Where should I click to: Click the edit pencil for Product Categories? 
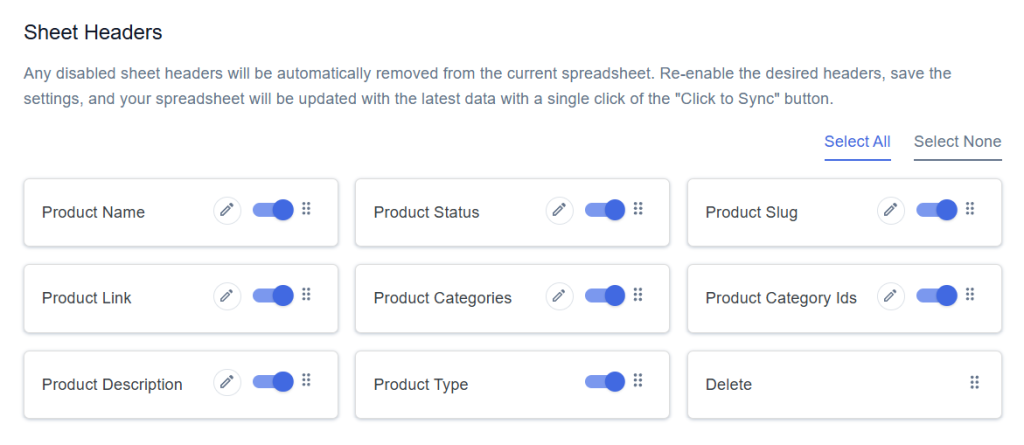coord(559,296)
